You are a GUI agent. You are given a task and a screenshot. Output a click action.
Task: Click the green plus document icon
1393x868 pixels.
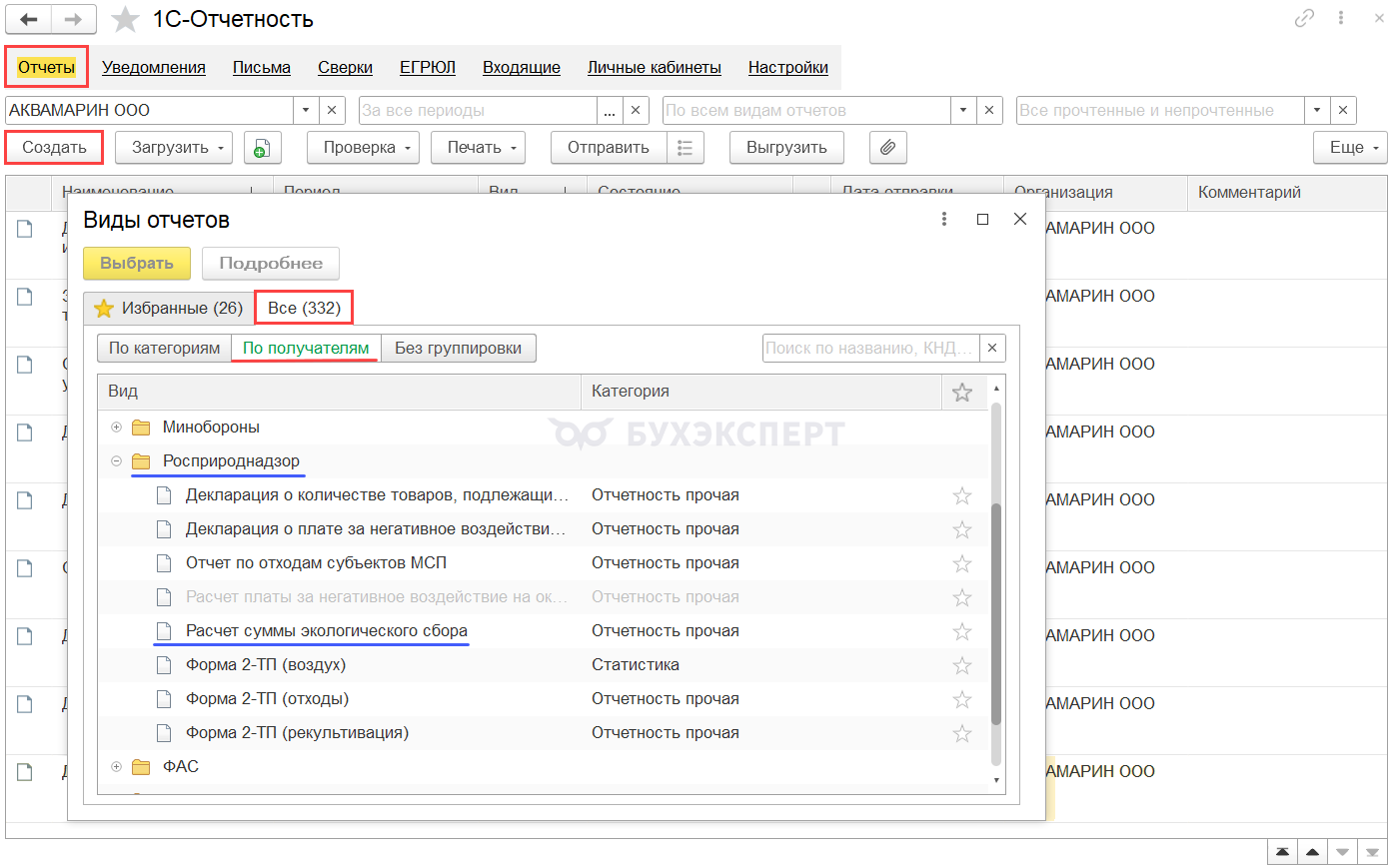(262, 148)
